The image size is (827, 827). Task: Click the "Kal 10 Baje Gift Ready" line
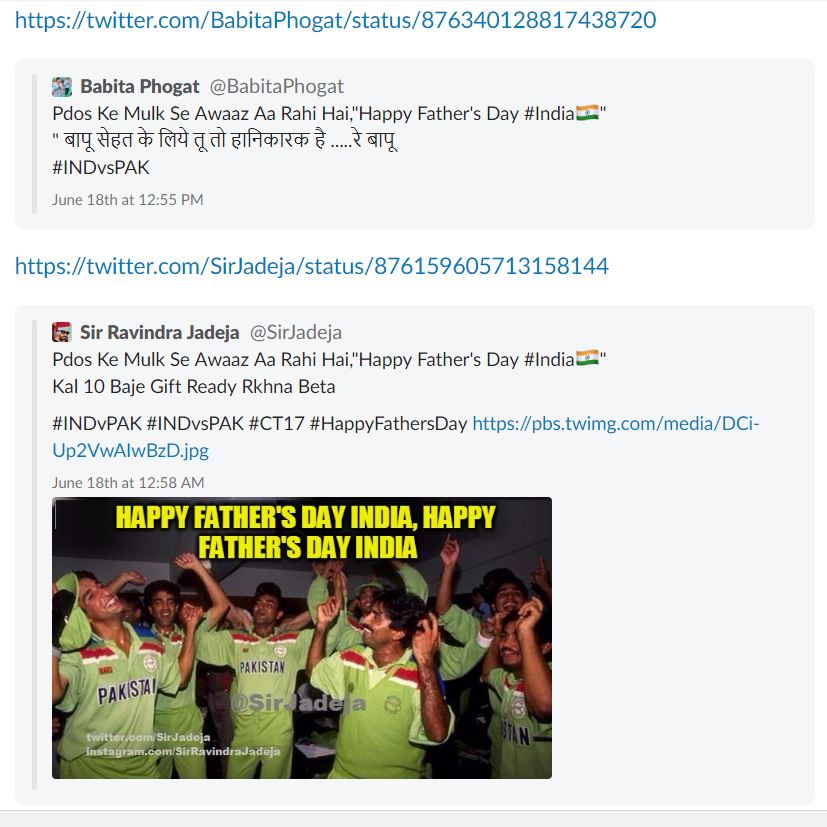coord(194,387)
